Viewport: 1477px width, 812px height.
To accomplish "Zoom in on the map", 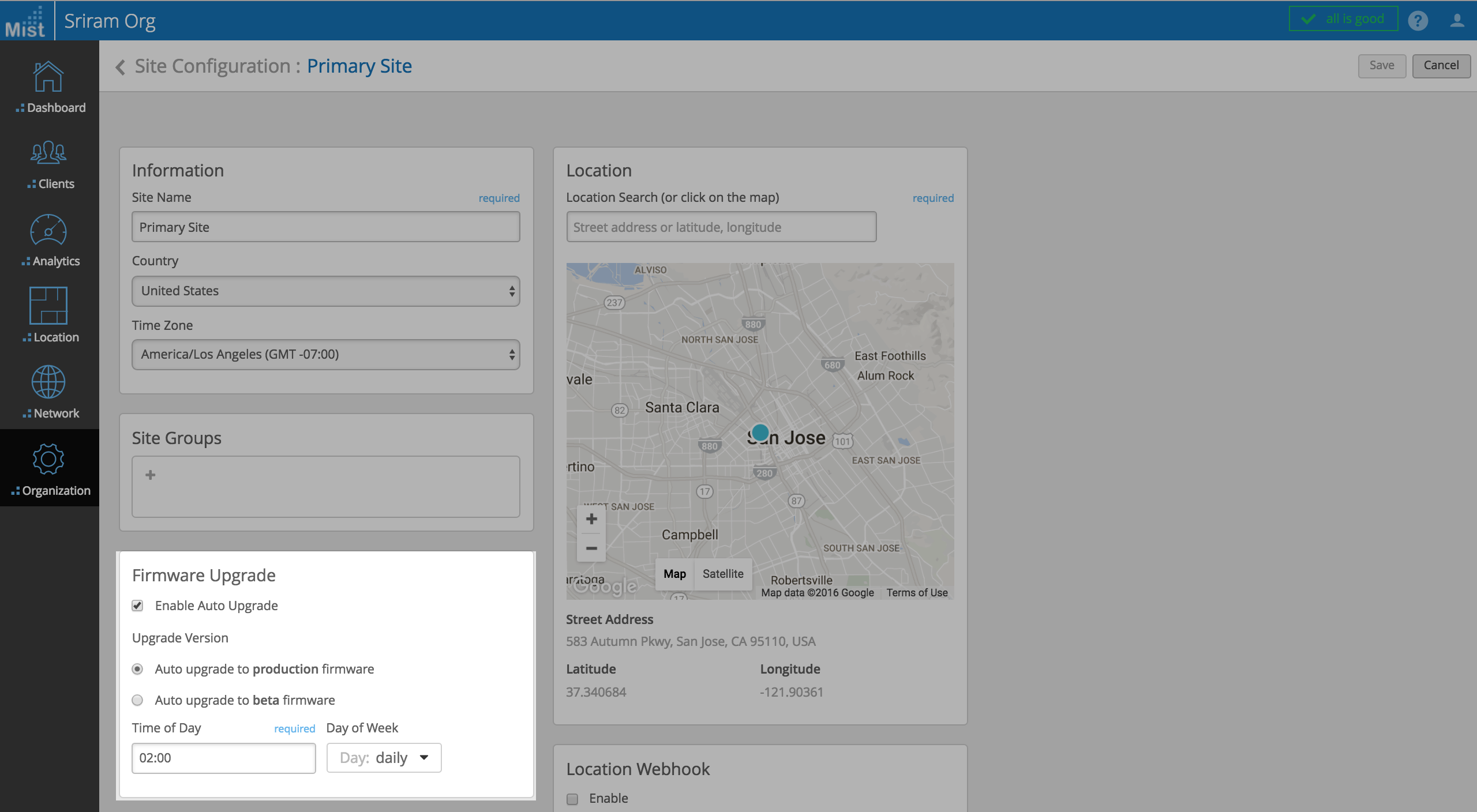I will [x=591, y=519].
